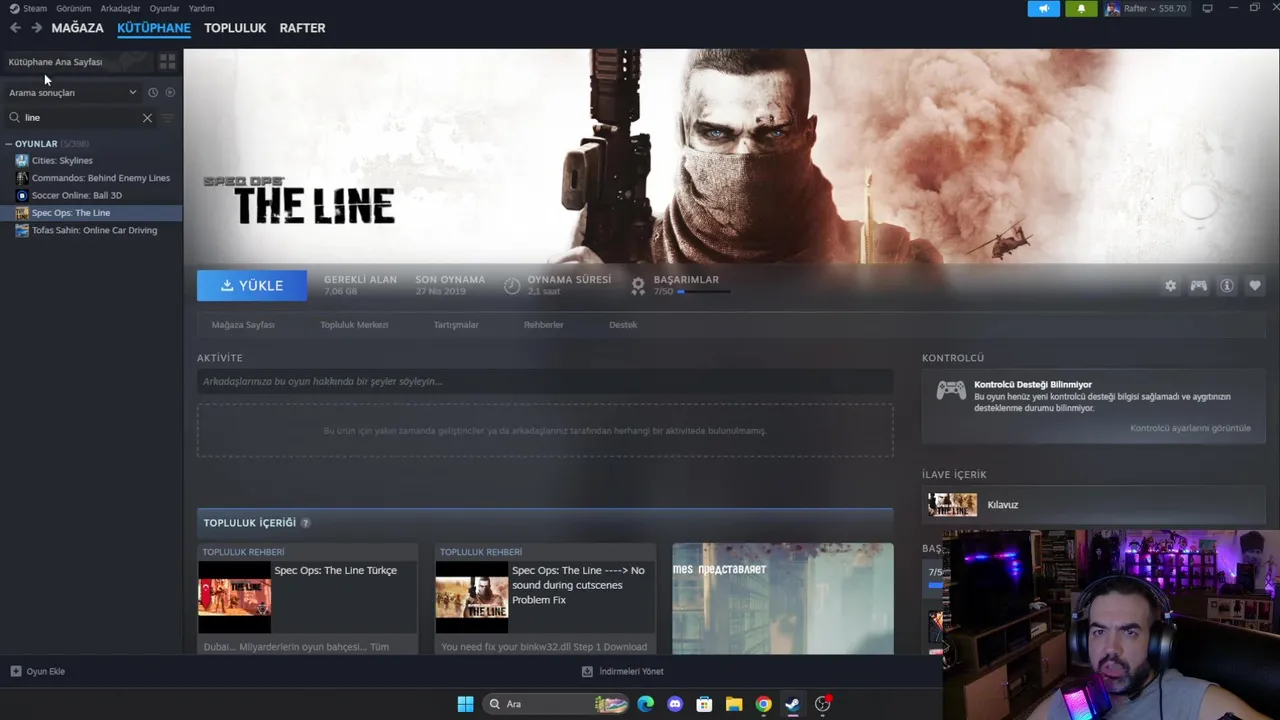1280x720 pixels.
Task: Click the magnifier search icon in the sidebar
Action: pos(15,118)
